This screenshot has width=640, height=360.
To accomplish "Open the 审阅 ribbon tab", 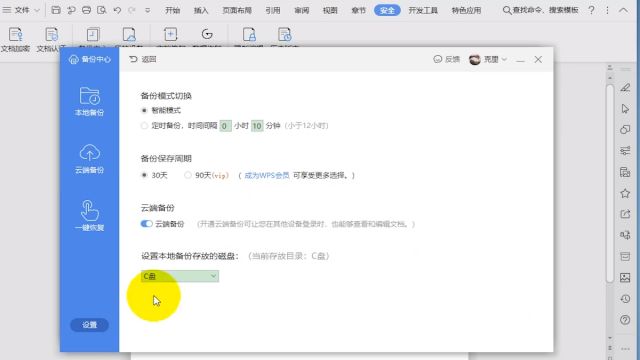I will pyautogui.click(x=302, y=10).
